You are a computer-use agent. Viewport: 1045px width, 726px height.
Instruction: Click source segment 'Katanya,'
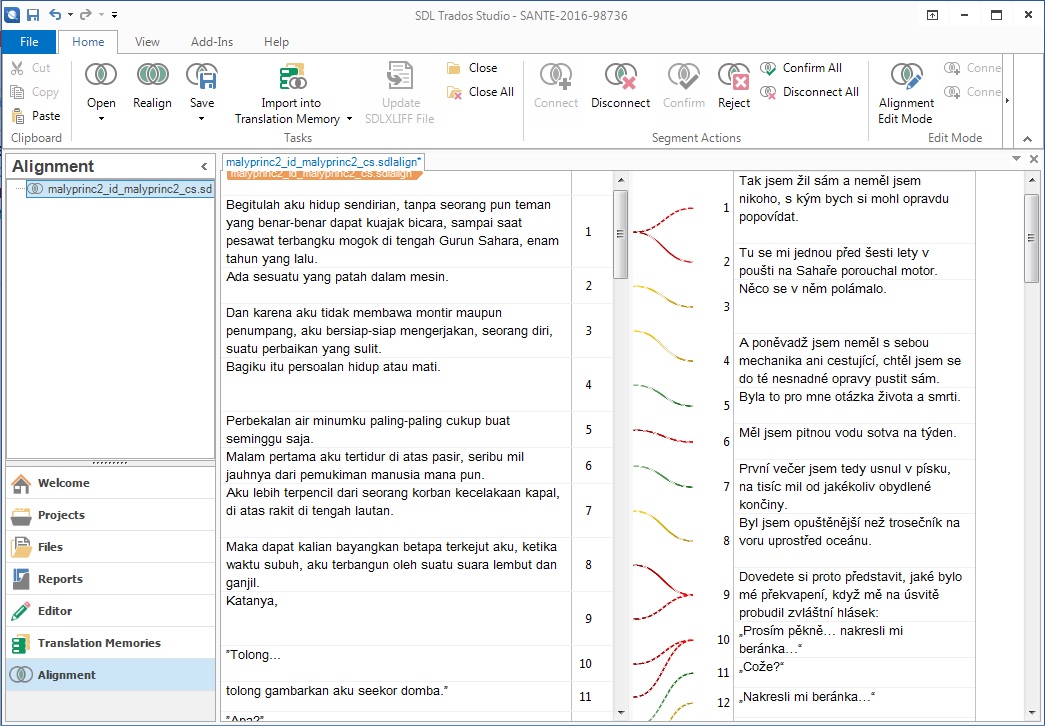[x=396, y=619]
